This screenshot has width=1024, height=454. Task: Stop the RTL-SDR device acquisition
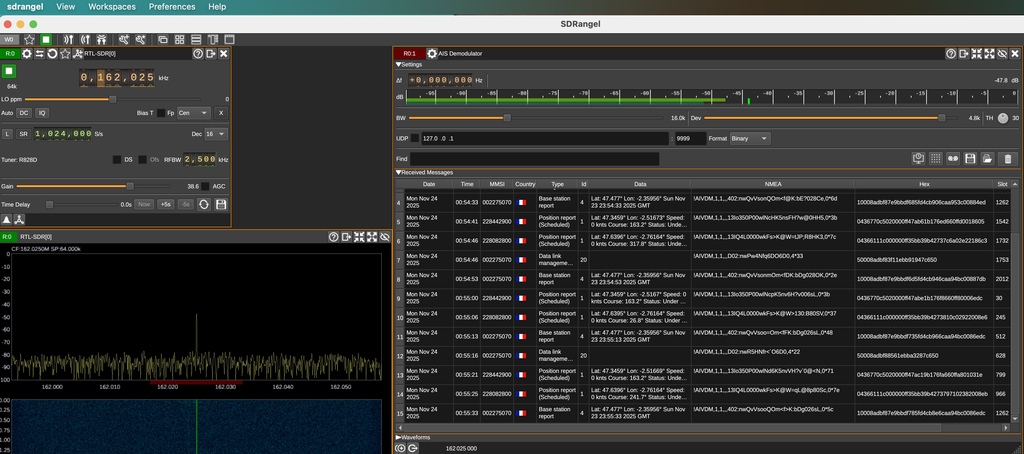(10, 72)
